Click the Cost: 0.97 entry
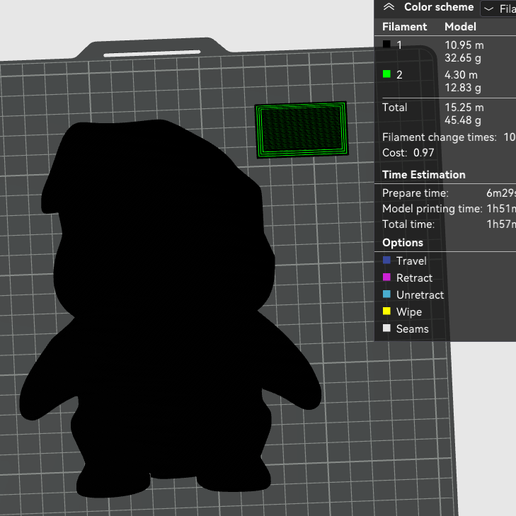Screen dimensions: 516x516 tap(408, 153)
